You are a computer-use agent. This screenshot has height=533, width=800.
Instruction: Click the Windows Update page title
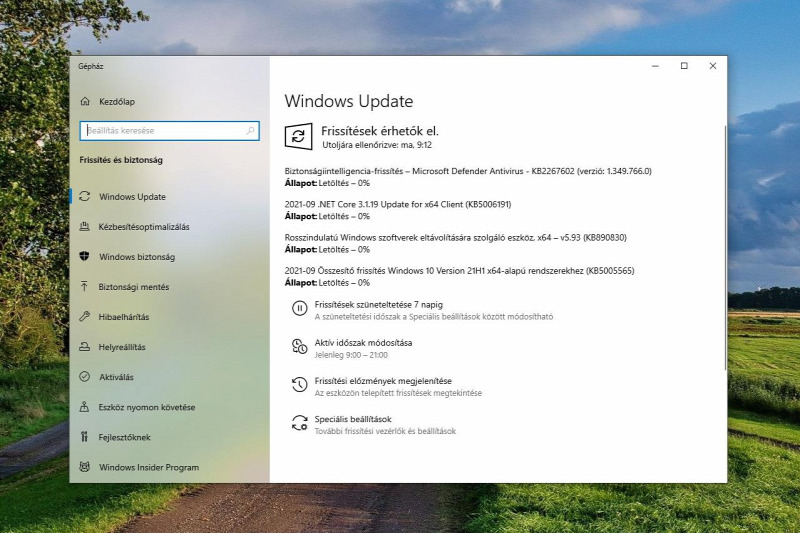pos(349,101)
